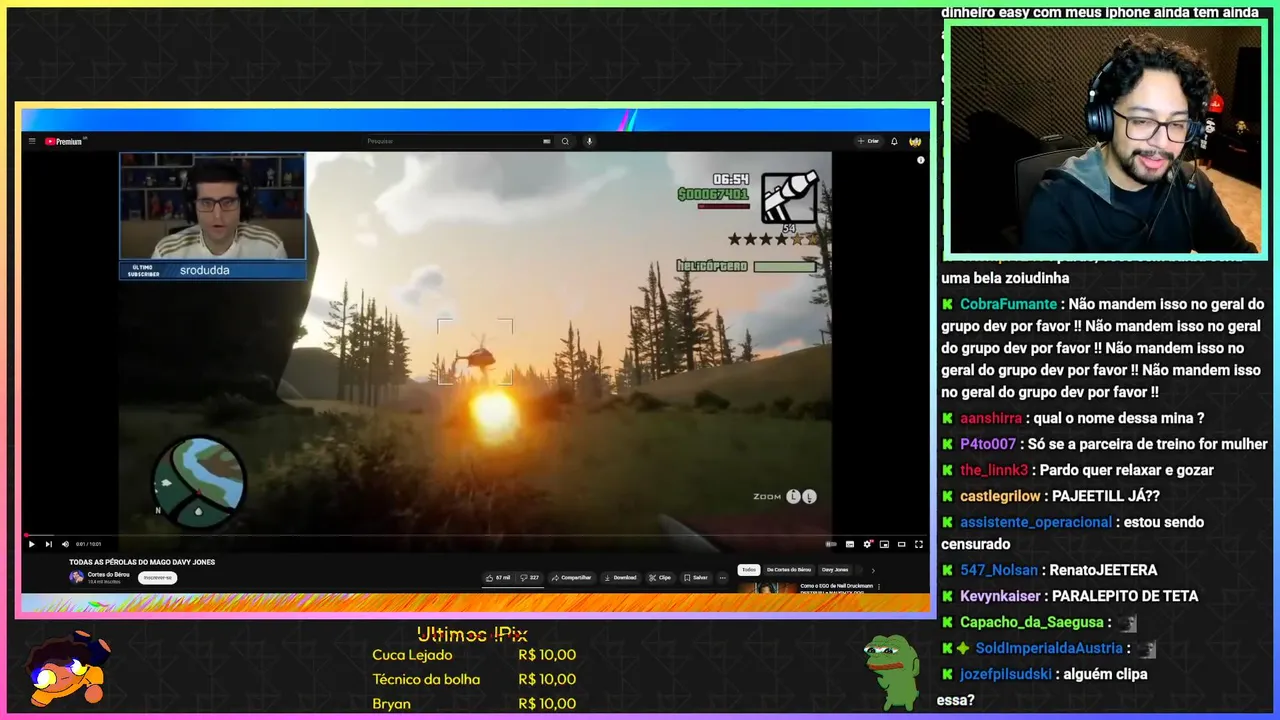Open more actions ellipsis below video
Image resolution: width=1280 pixels, height=720 pixels.
722,577
